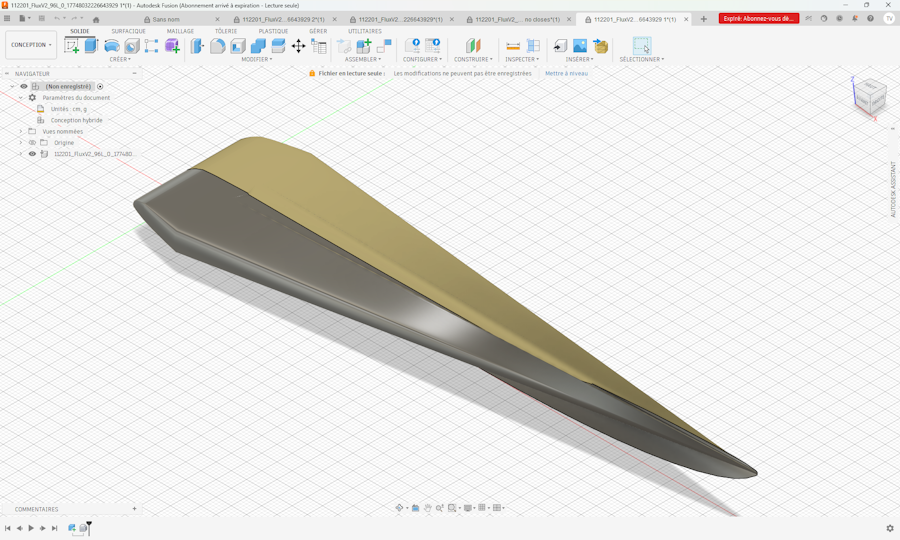The image size is (900, 540).
Task: Open the timeline settings gear
Action: point(890,528)
